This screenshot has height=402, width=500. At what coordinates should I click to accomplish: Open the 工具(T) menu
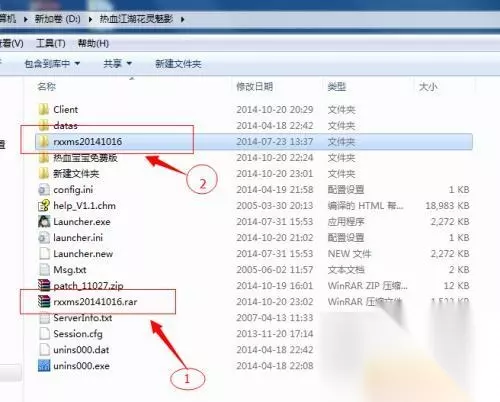pos(51,43)
